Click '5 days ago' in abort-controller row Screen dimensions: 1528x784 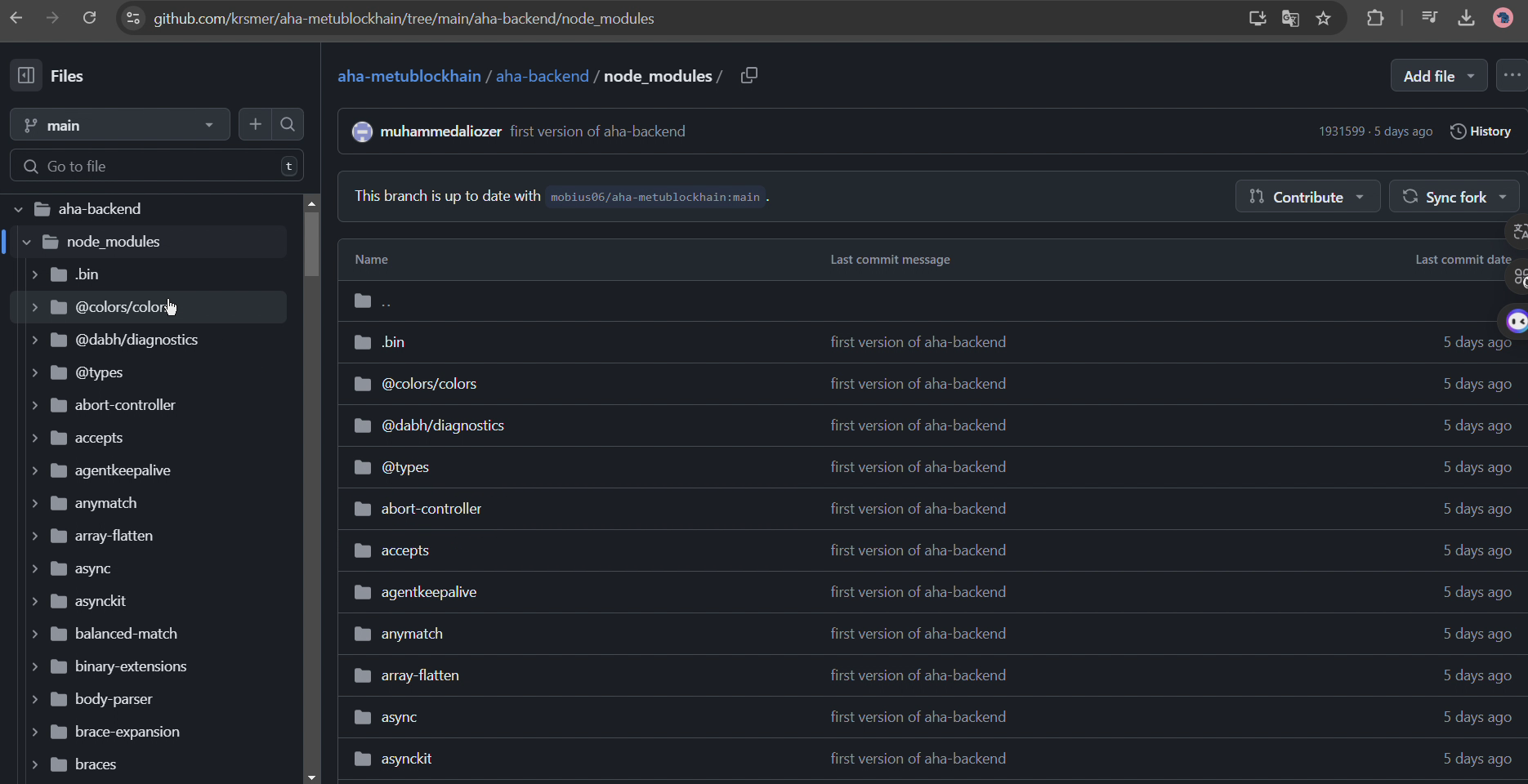(1477, 509)
